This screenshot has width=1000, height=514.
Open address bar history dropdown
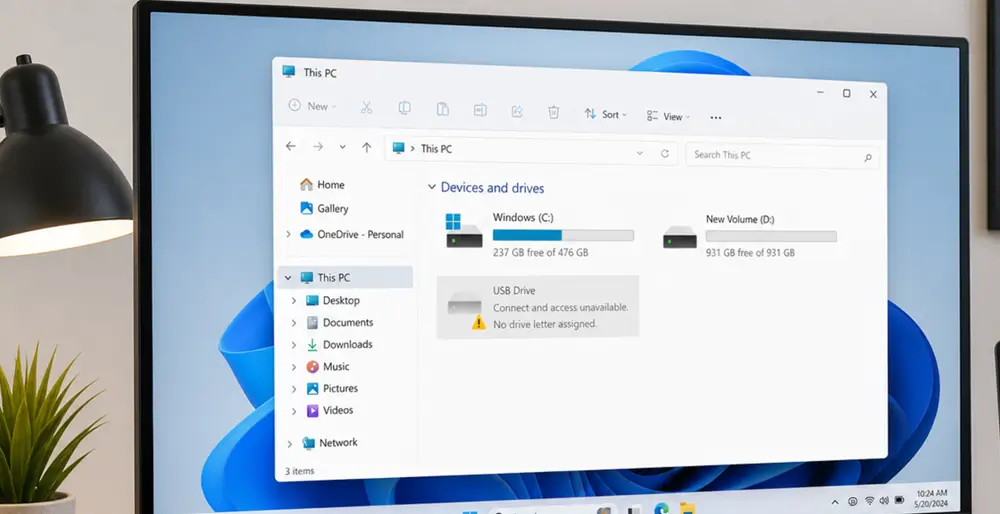point(640,153)
